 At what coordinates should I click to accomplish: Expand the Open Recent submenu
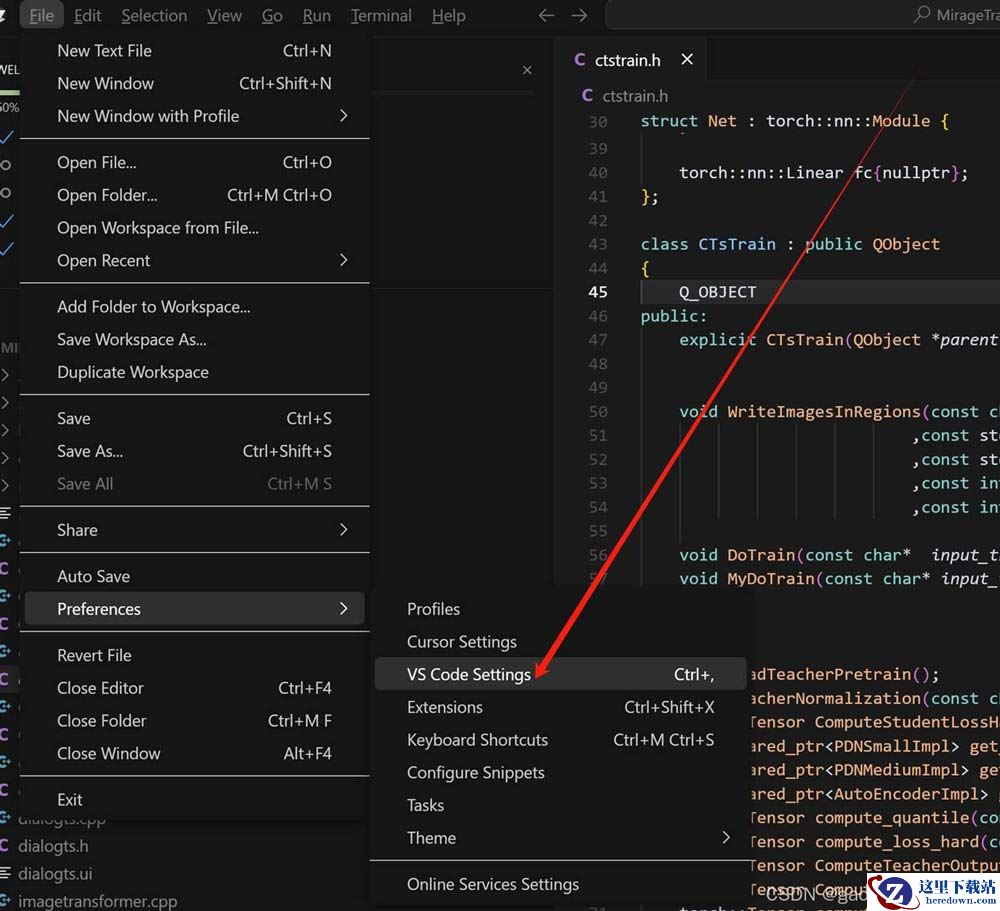195,260
